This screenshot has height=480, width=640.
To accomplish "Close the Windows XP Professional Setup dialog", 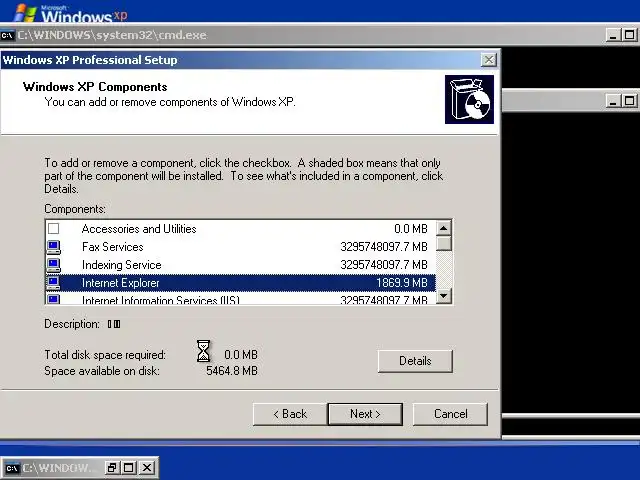I will point(489,60).
